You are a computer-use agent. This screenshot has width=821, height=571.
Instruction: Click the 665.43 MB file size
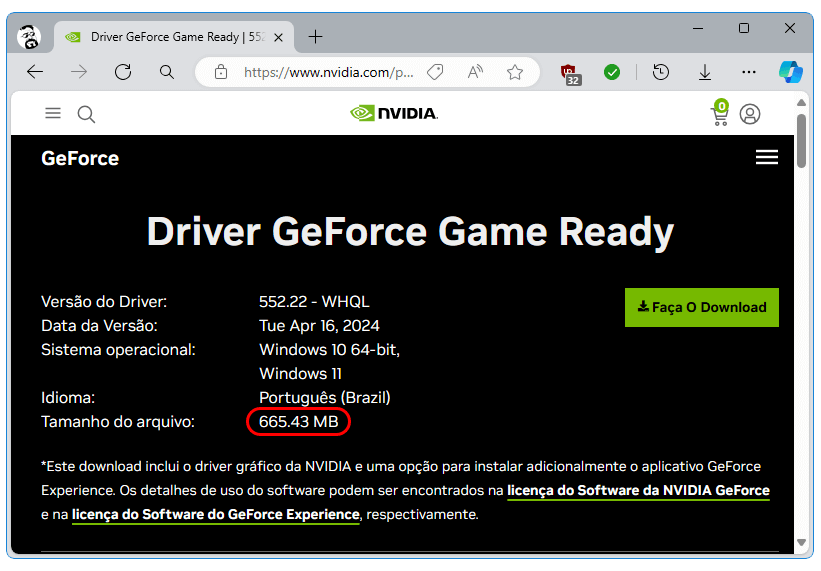298,422
